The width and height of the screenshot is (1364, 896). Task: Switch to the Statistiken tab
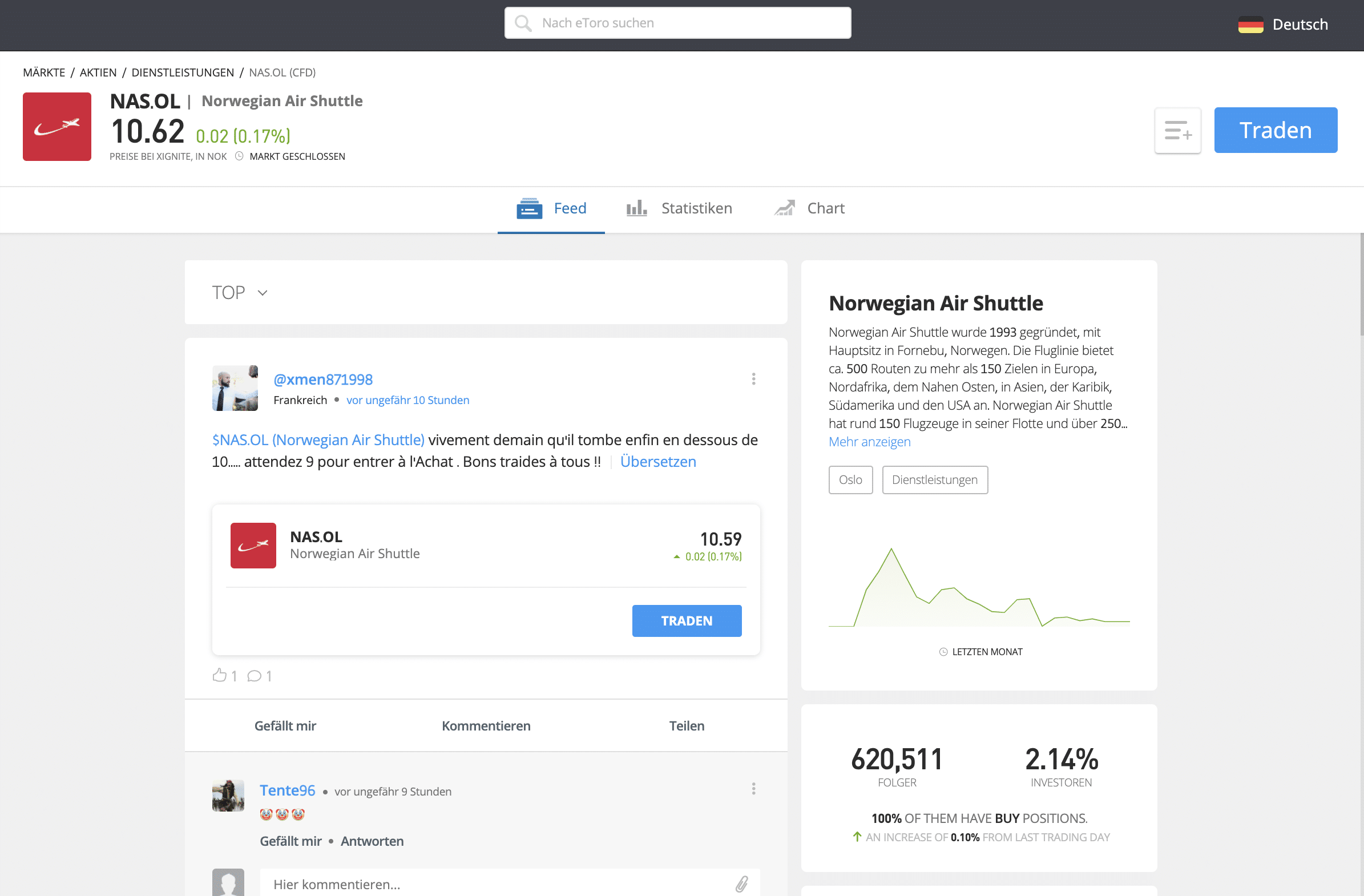(x=679, y=209)
